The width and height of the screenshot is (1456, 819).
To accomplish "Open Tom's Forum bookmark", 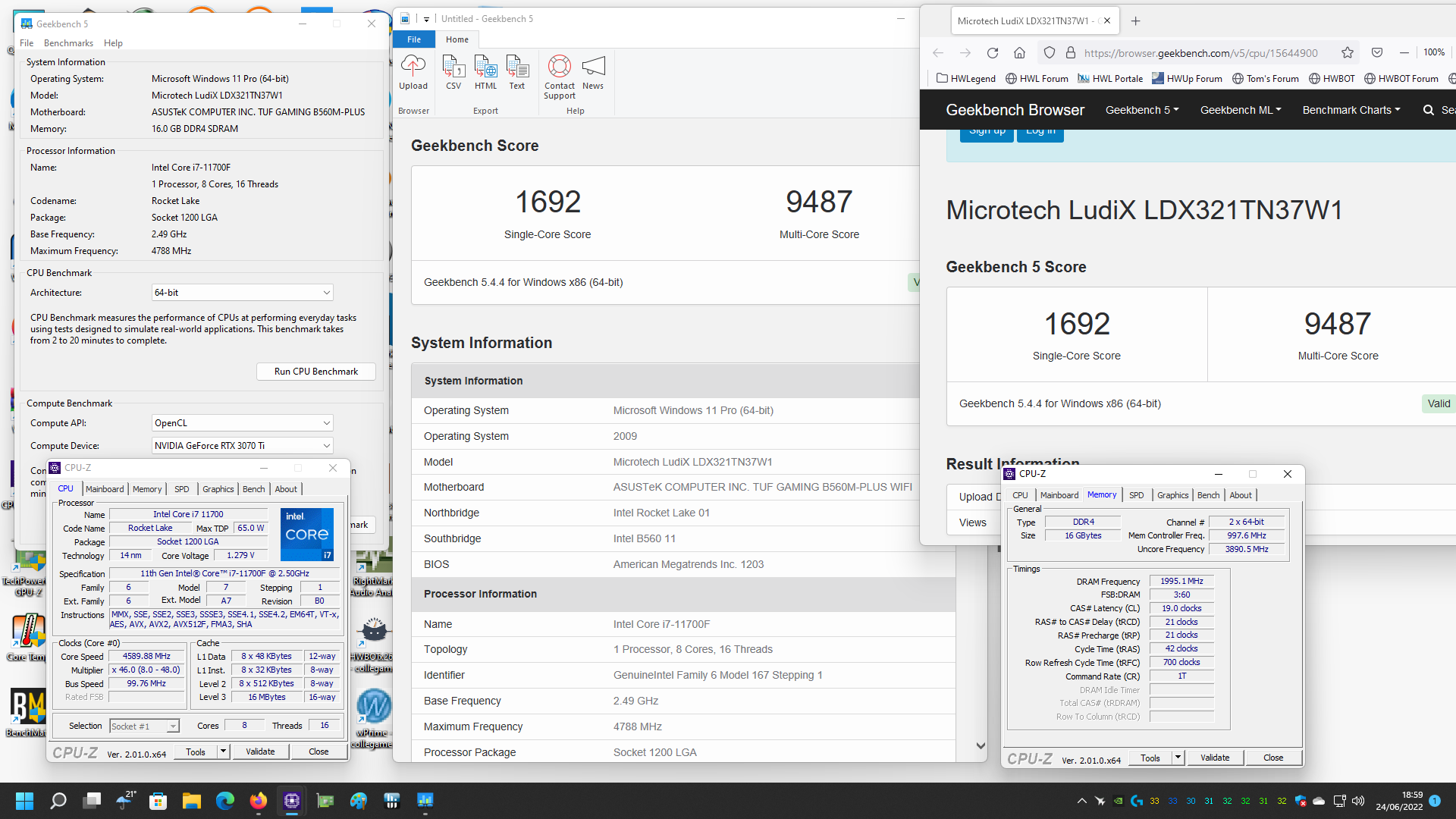I will tap(1265, 78).
